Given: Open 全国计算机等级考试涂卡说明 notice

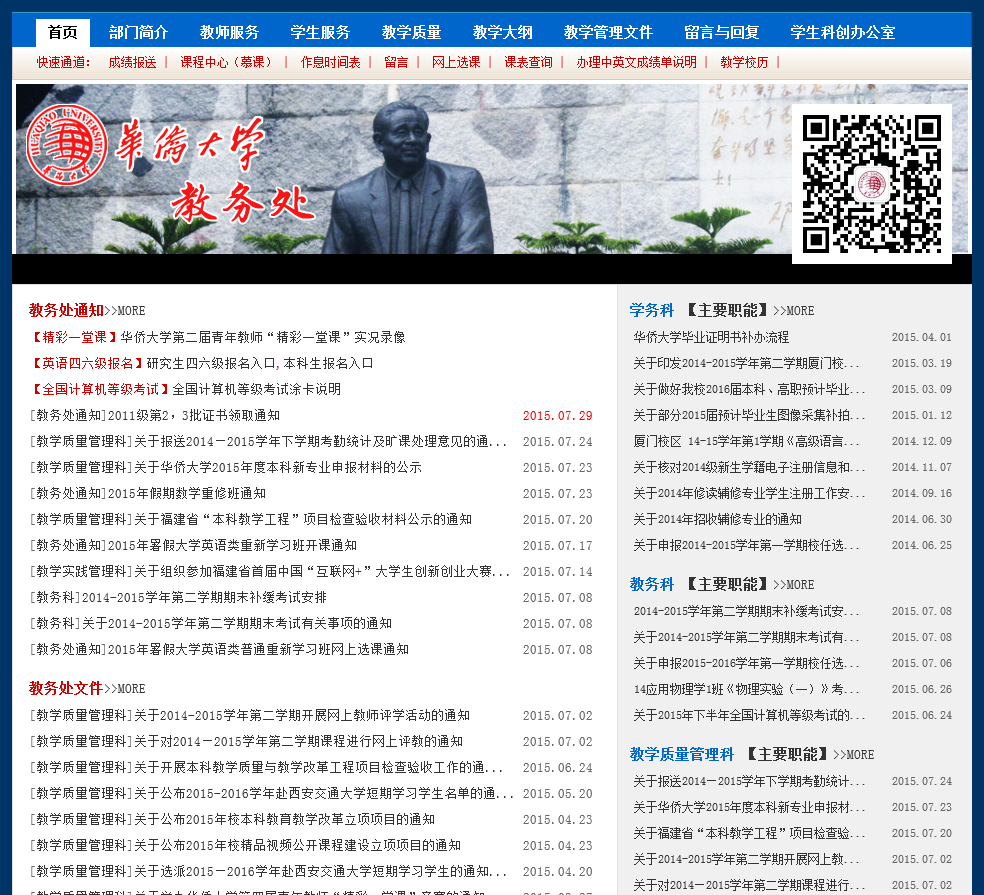Looking at the screenshot, I should click(x=257, y=389).
